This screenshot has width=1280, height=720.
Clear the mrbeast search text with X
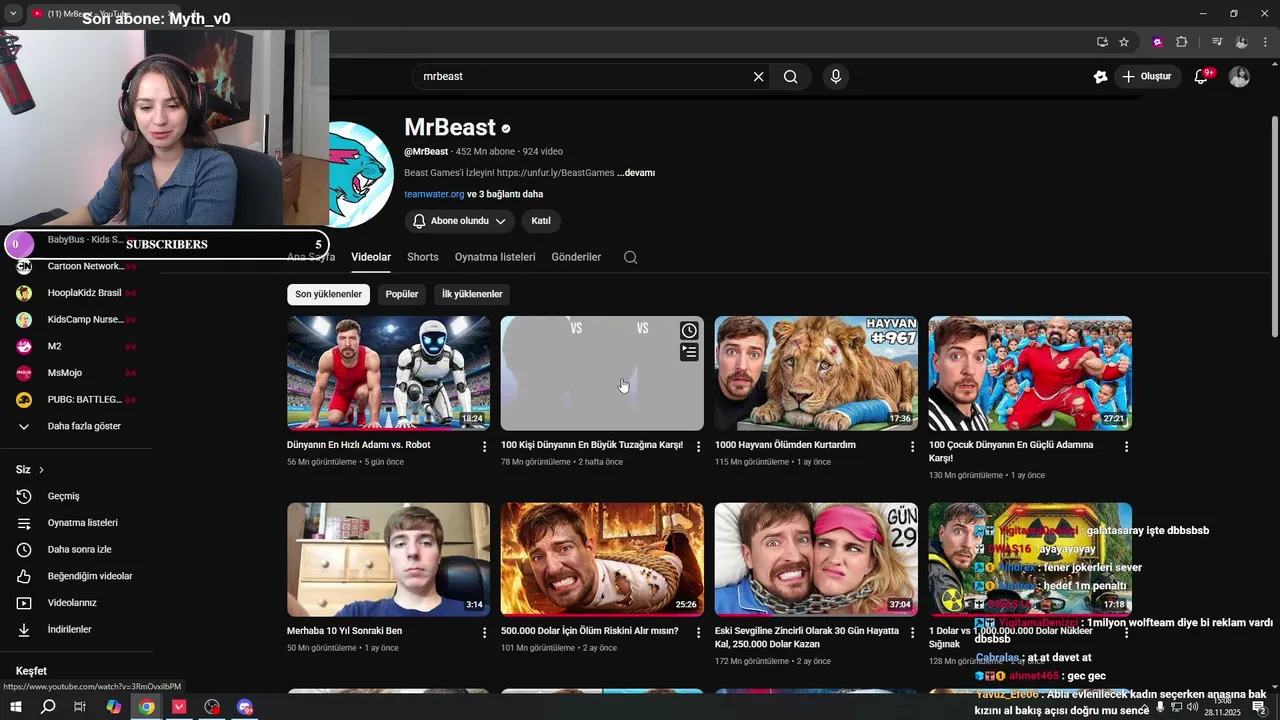coord(758,77)
